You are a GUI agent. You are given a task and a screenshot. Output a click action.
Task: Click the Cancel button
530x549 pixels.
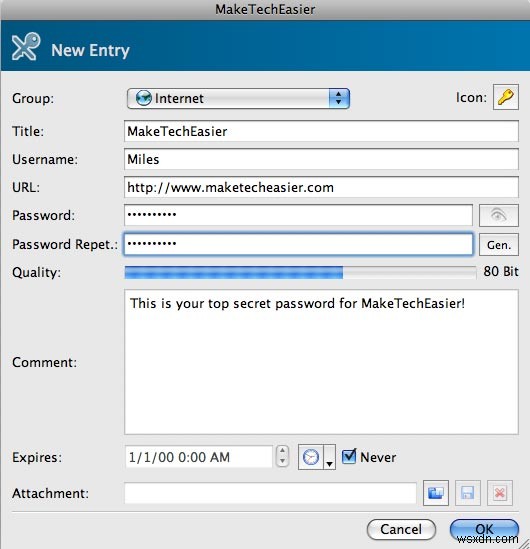point(401,529)
